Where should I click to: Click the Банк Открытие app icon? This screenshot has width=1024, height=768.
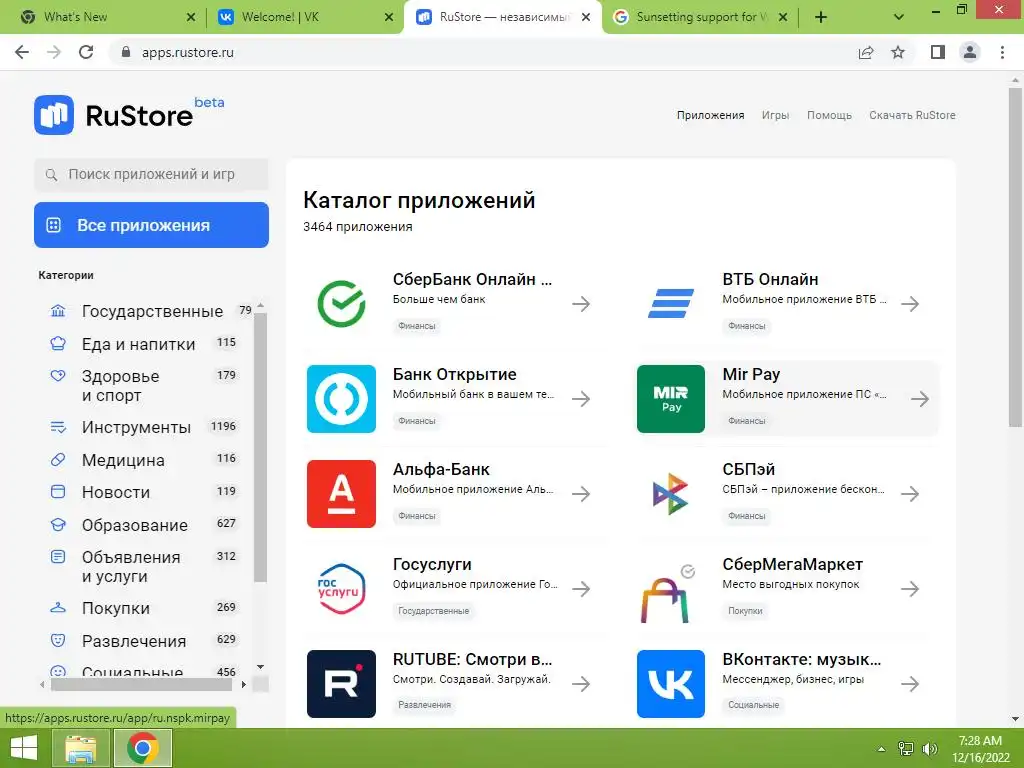pyautogui.click(x=341, y=398)
